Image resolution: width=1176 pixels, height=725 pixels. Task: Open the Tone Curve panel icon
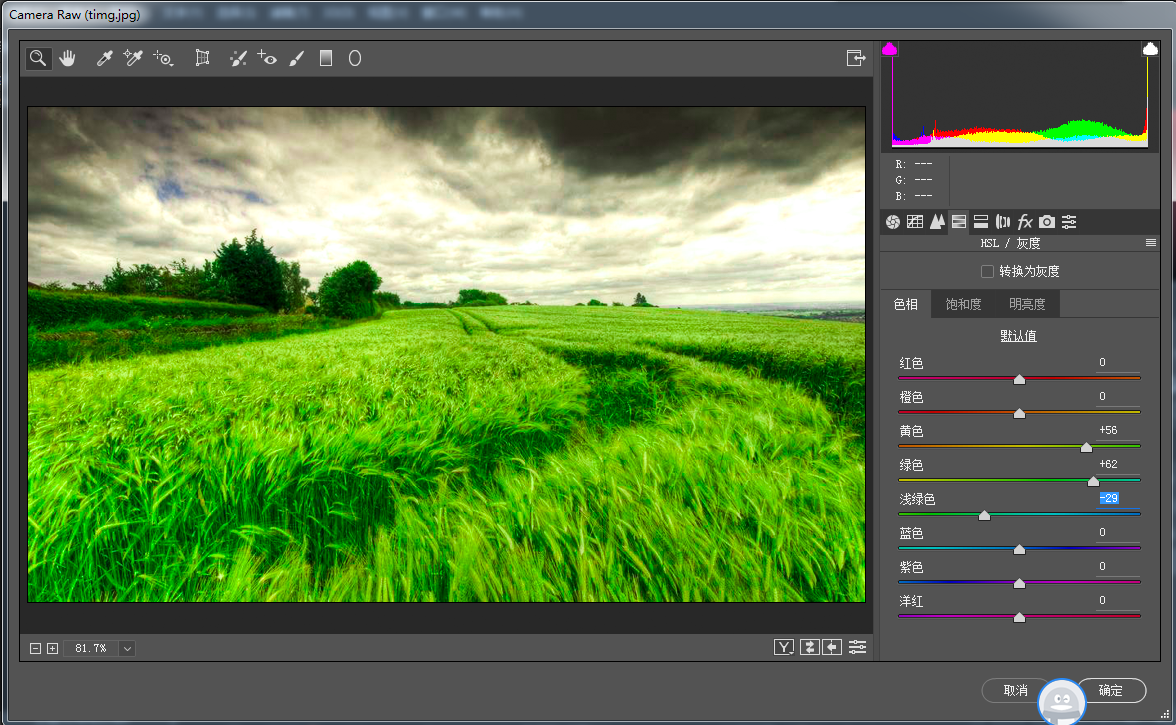coord(914,222)
